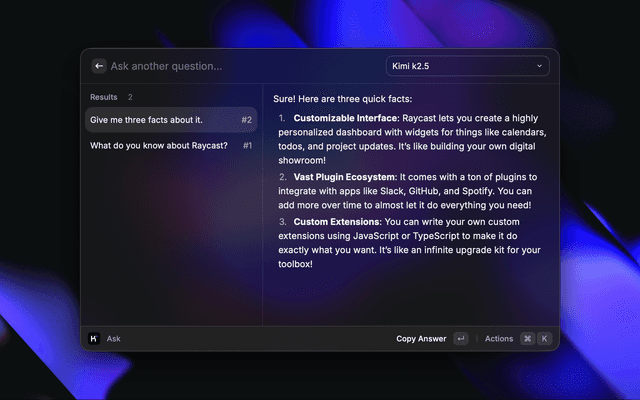This screenshot has width=640, height=400.
Task: Click the #1 badge on the Raycast question
Action: click(246, 146)
